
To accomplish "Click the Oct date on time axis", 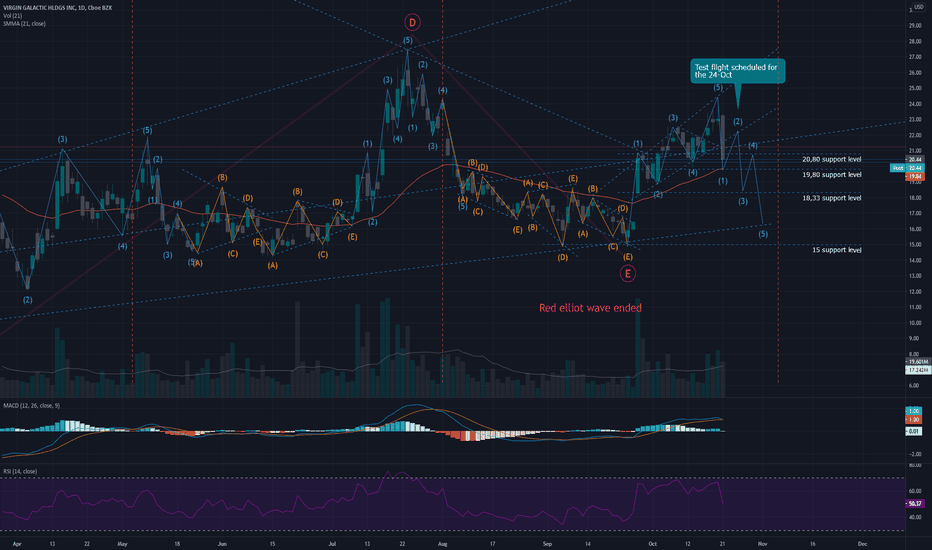I will [652, 544].
